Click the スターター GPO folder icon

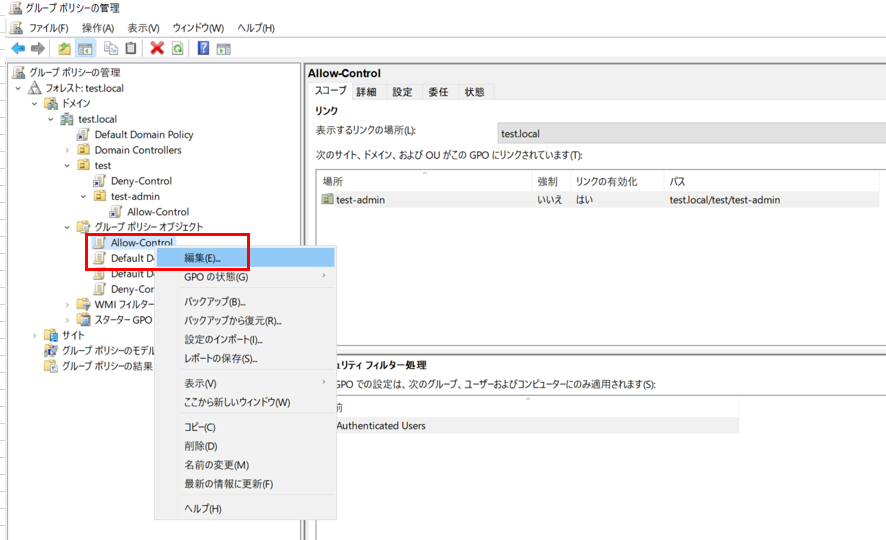pyautogui.click(x=84, y=320)
